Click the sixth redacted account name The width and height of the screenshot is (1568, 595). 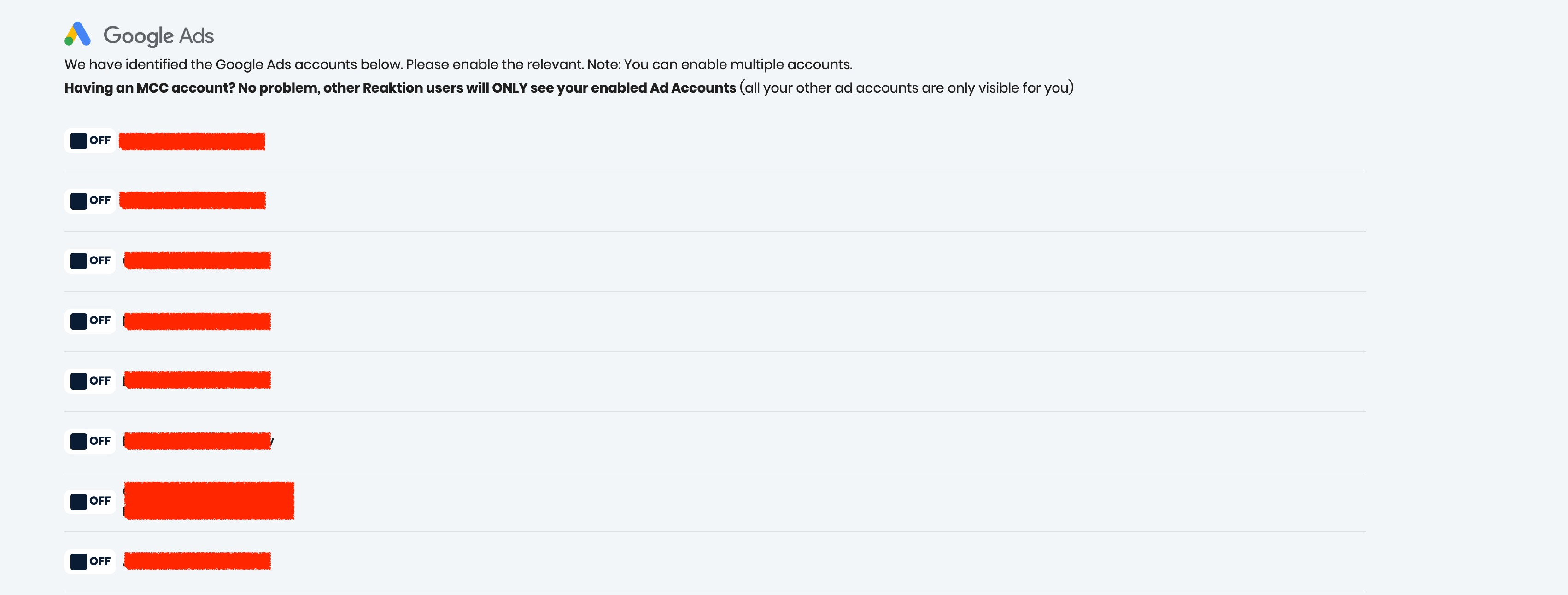197,441
